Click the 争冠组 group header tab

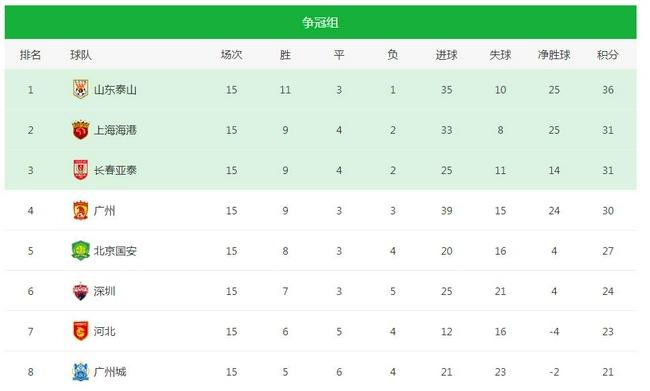[x=320, y=22]
